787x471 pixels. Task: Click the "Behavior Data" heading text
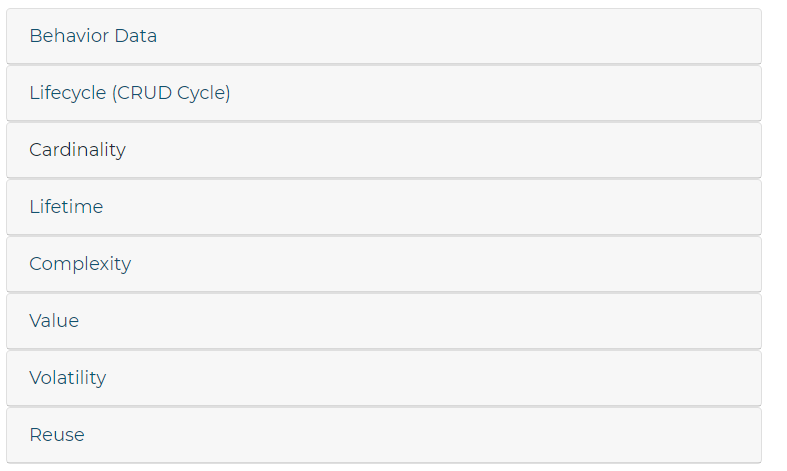[93, 36]
